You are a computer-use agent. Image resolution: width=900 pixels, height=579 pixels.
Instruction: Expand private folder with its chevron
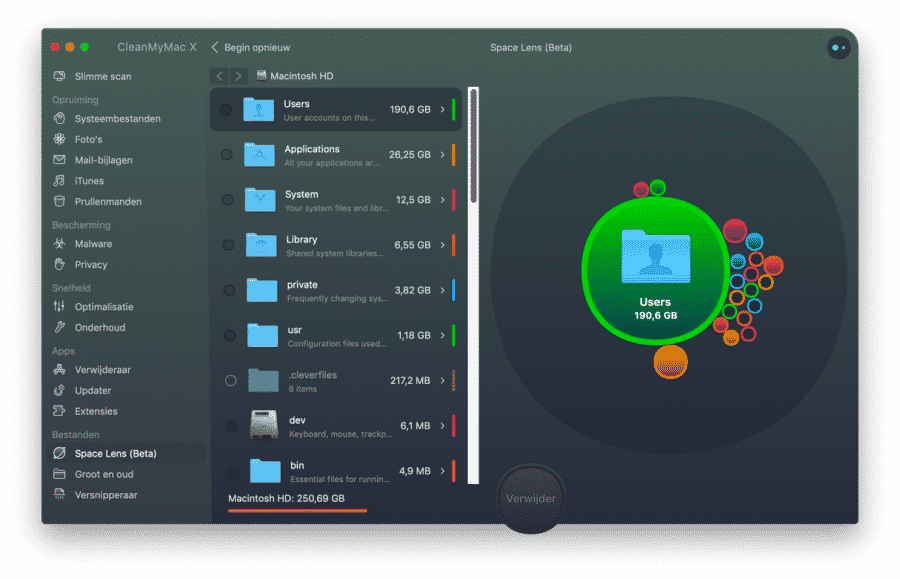coord(443,290)
